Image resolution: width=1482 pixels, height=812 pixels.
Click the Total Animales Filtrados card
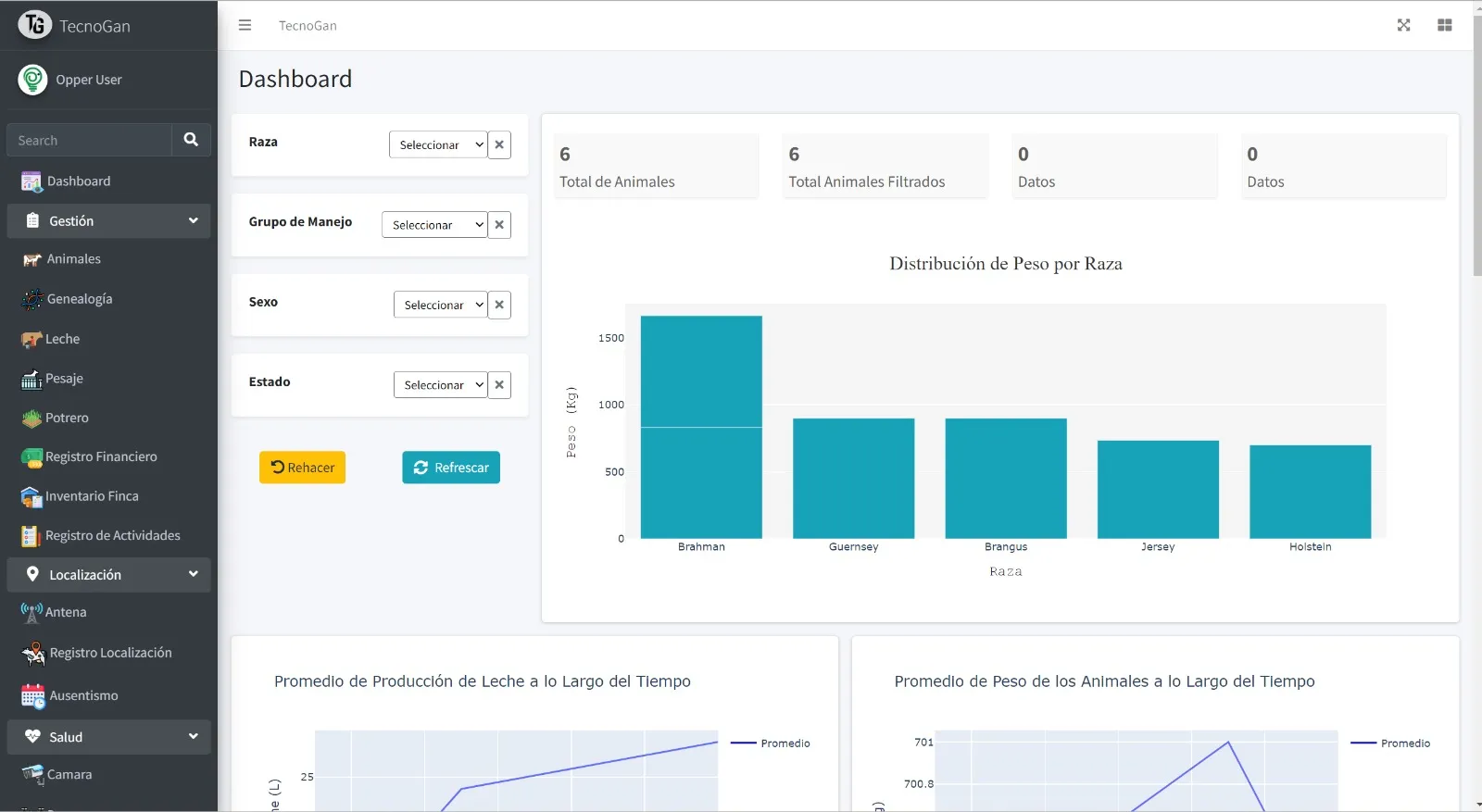(885, 166)
